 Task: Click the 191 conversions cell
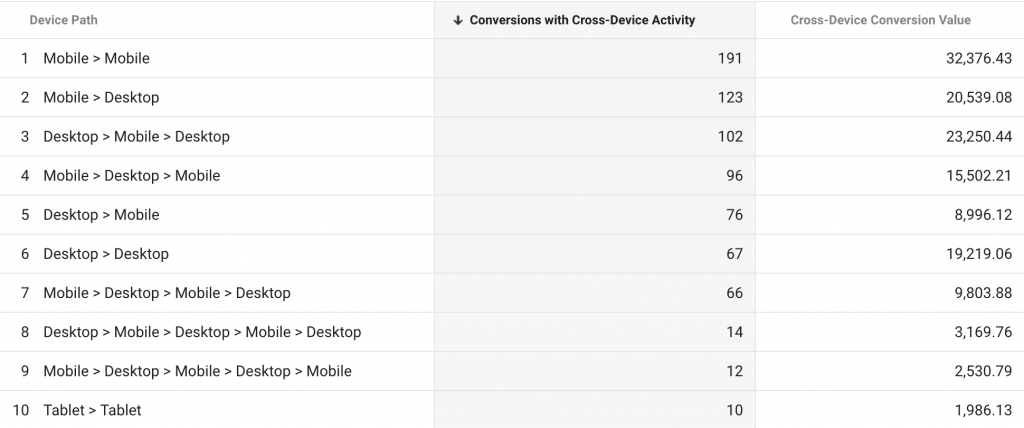[x=730, y=59]
